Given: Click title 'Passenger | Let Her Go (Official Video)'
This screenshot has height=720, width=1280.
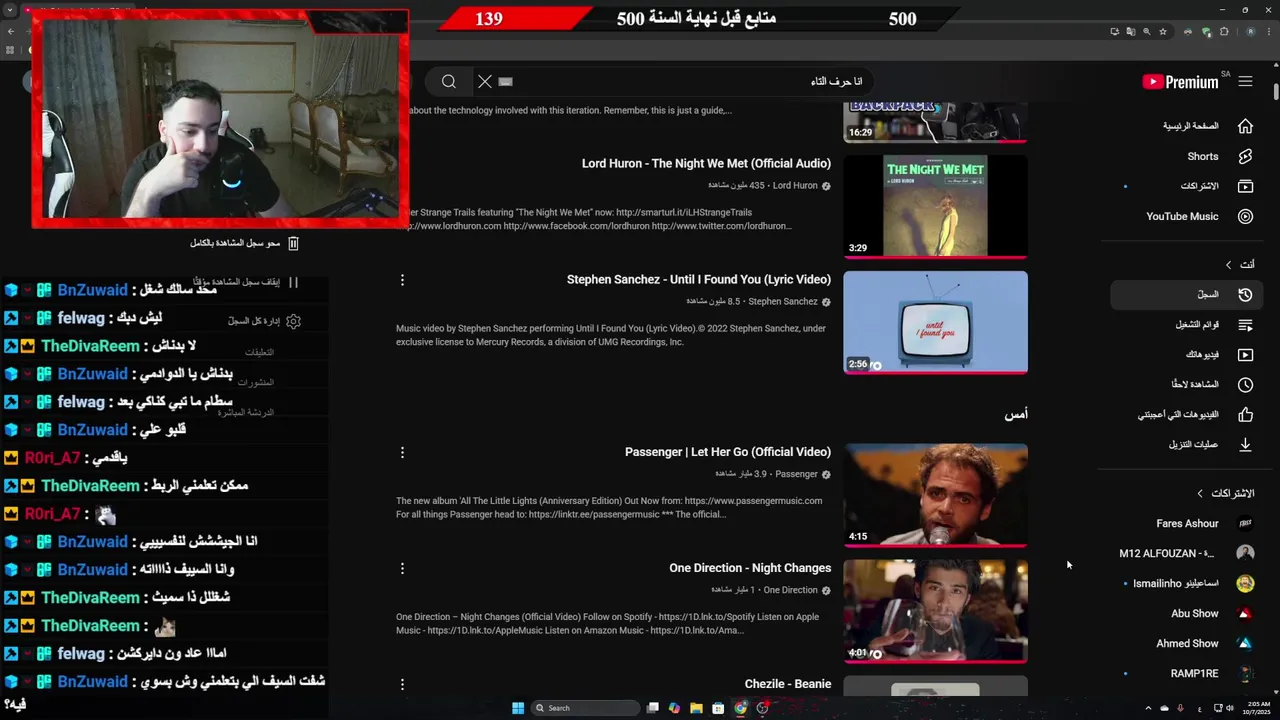Looking at the screenshot, I should click(728, 452).
